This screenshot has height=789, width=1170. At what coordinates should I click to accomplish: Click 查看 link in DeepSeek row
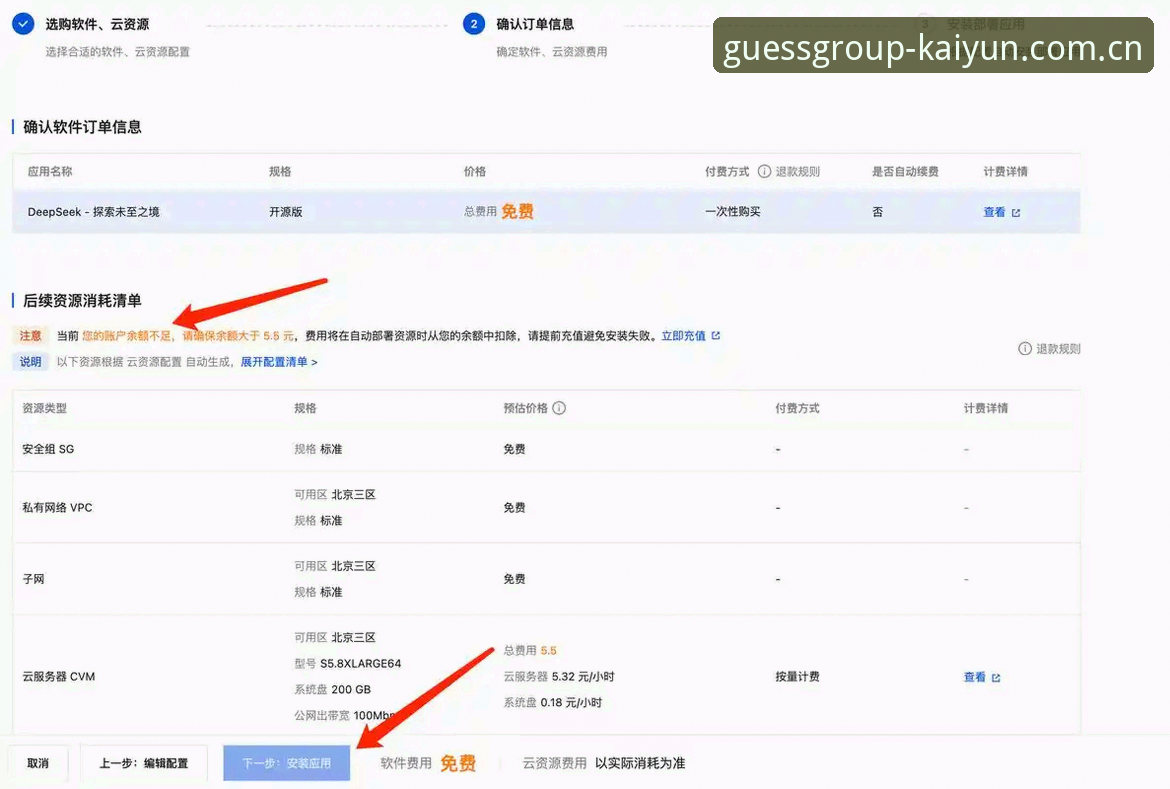point(994,212)
